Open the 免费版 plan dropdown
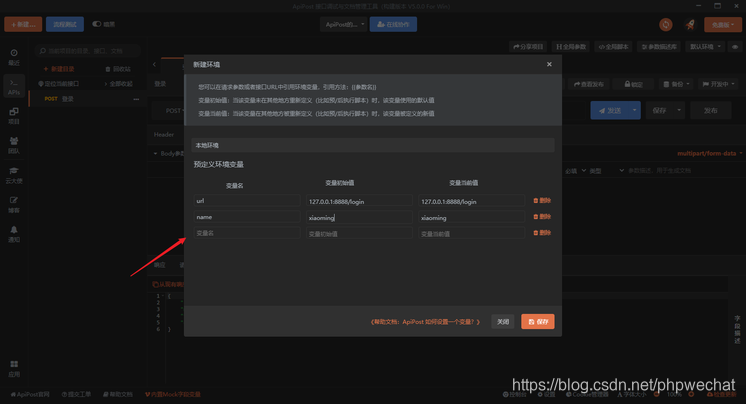 [x=723, y=25]
